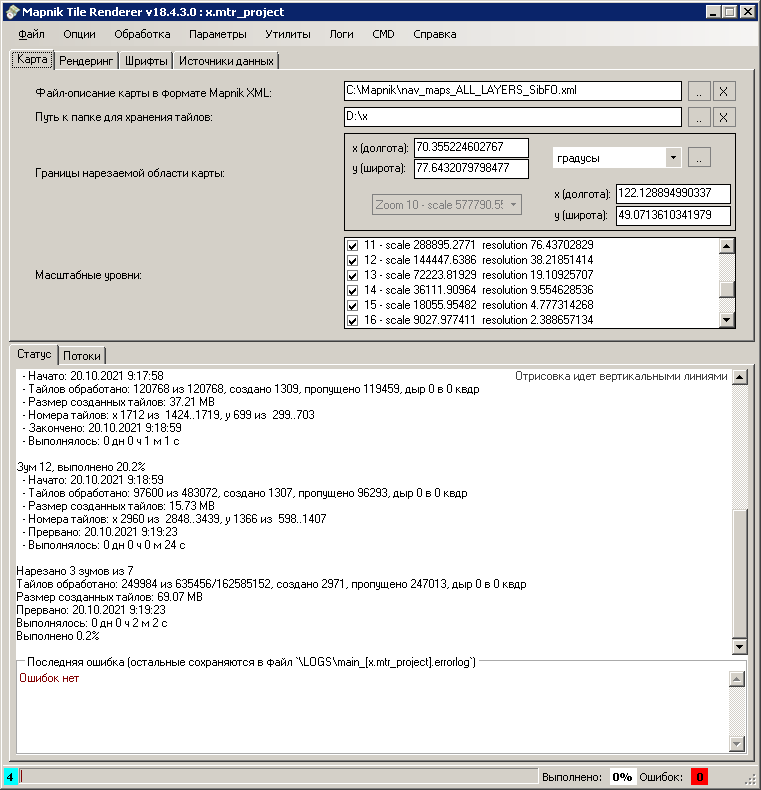
Task: Uncheck zoom level 15 scale 18055.95482
Action: click(352, 305)
